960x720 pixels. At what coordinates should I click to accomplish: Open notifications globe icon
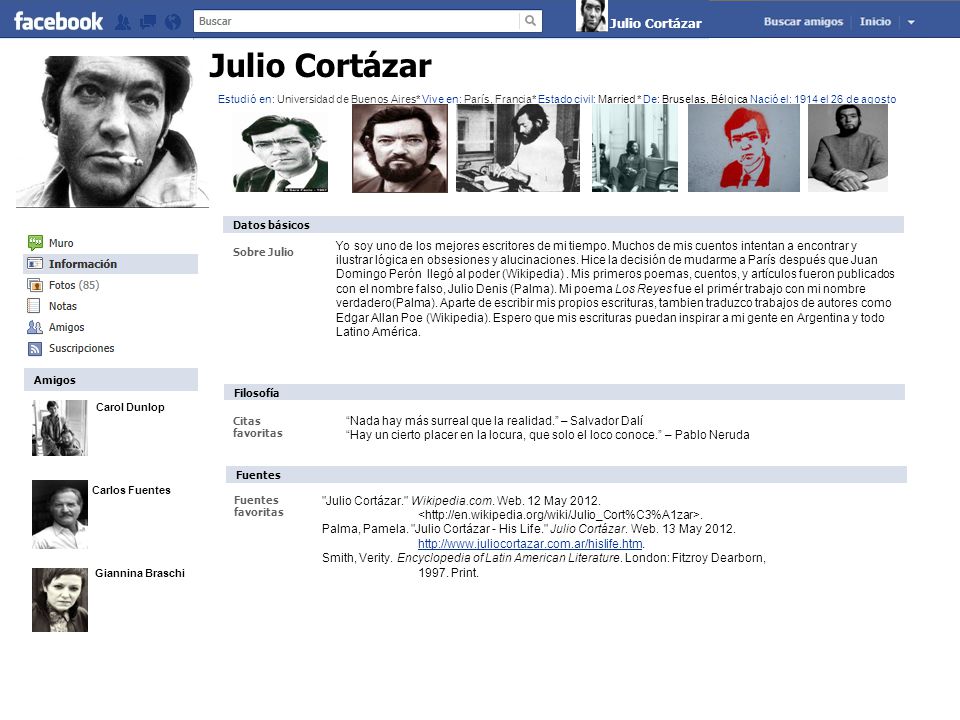[x=173, y=23]
